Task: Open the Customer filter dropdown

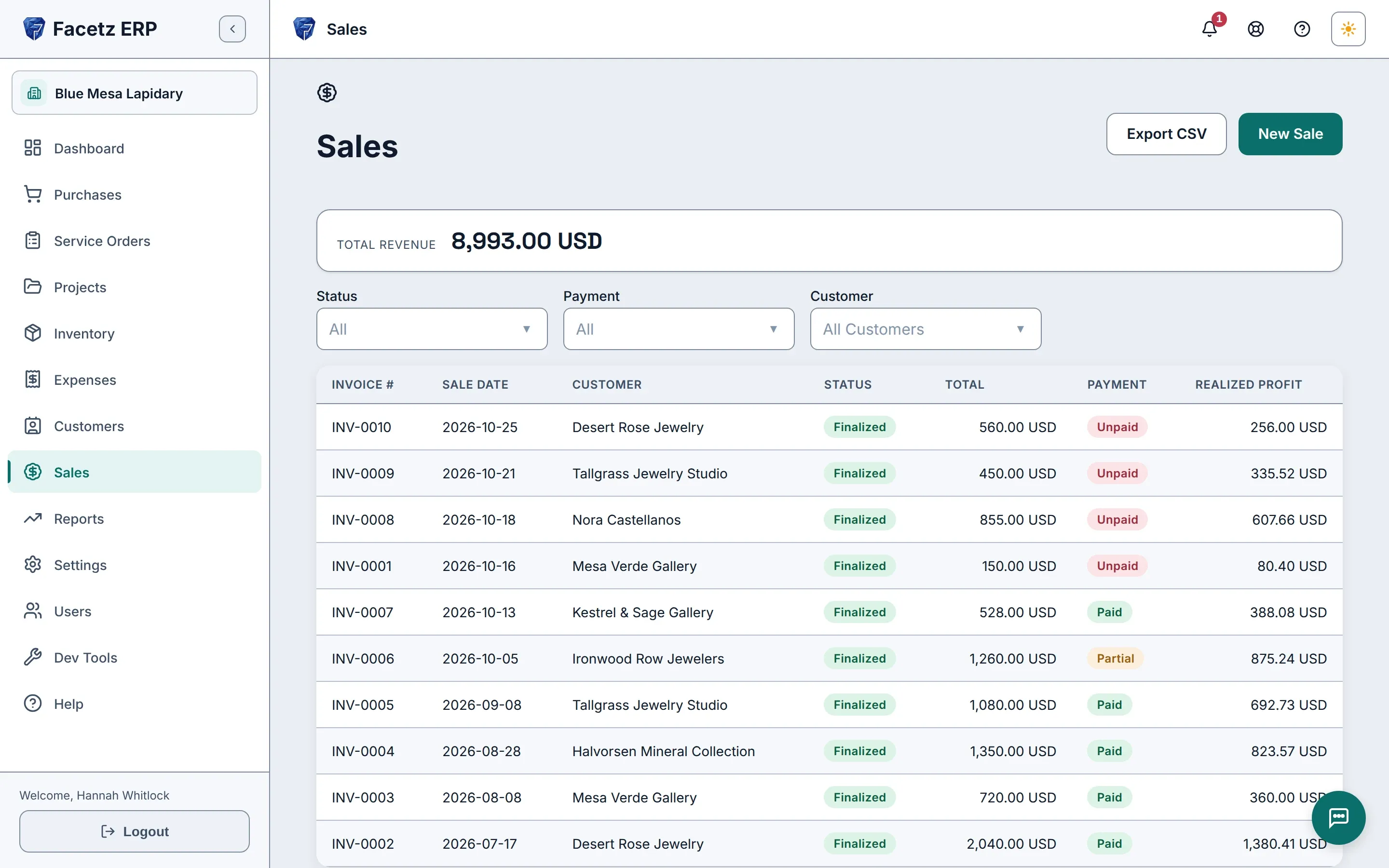Action: click(925, 329)
